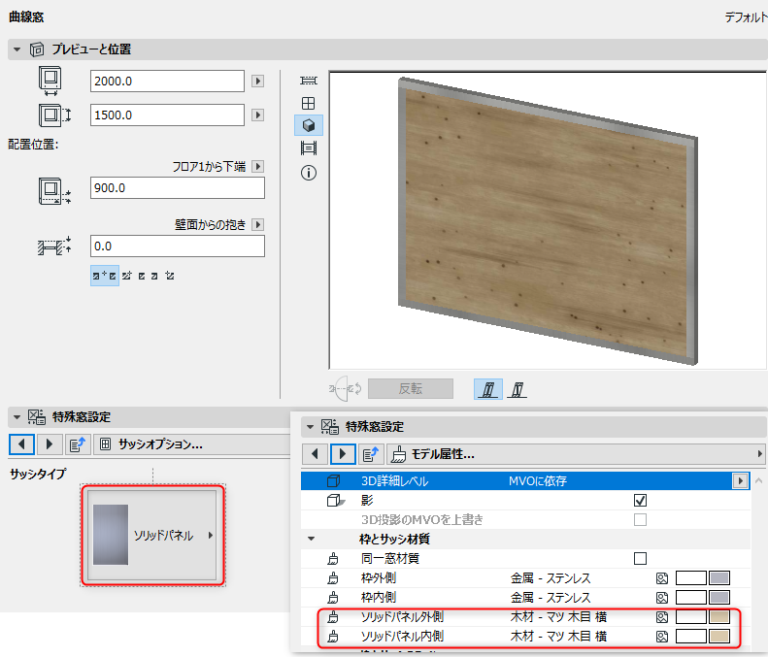Open page list icon in left 特殊窓設定
Image resolution: width=768 pixels, height=657 pixels.
coord(77,444)
